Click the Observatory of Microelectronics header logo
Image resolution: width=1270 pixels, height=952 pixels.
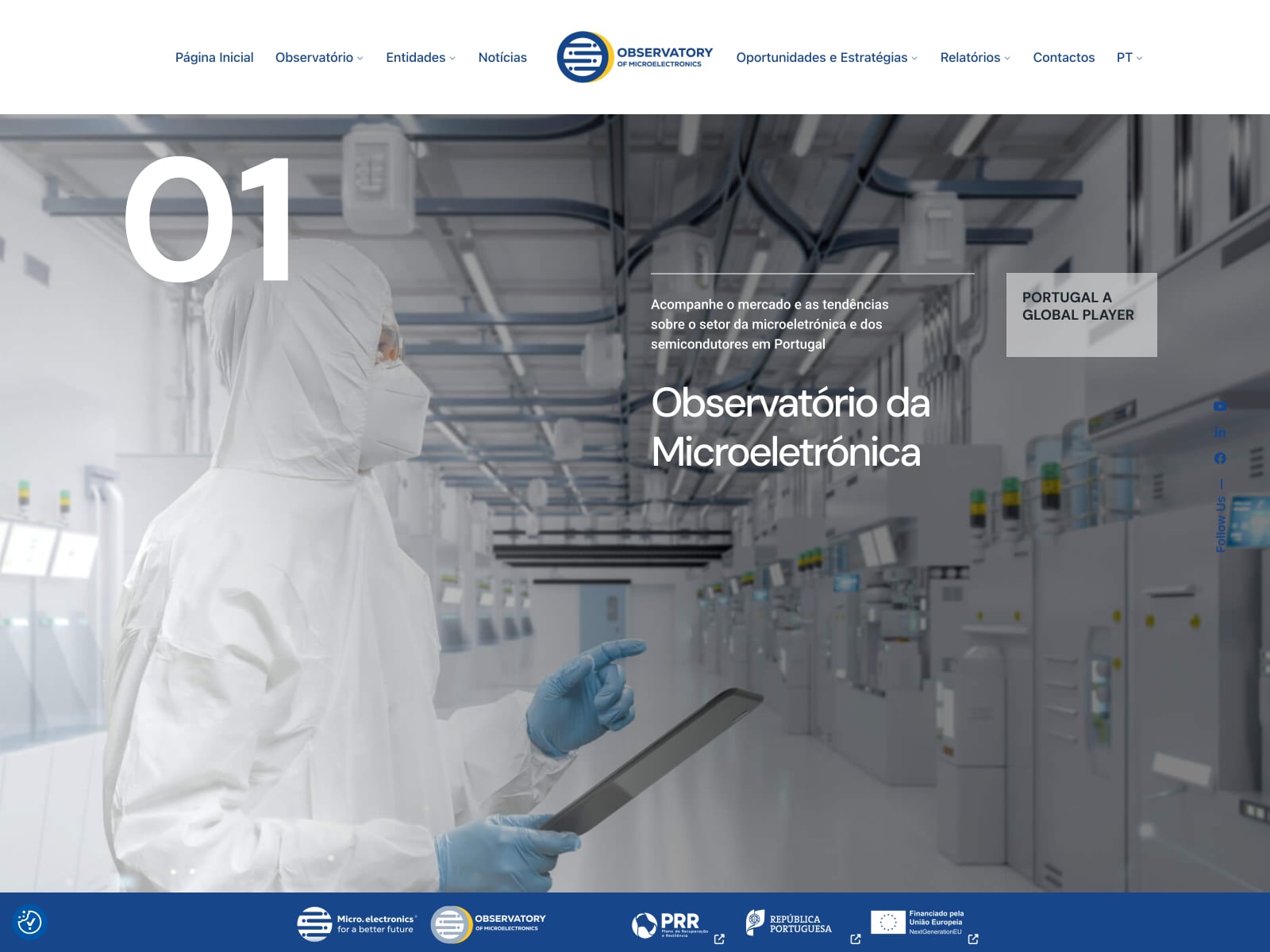pyautogui.click(x=635, y=57)
